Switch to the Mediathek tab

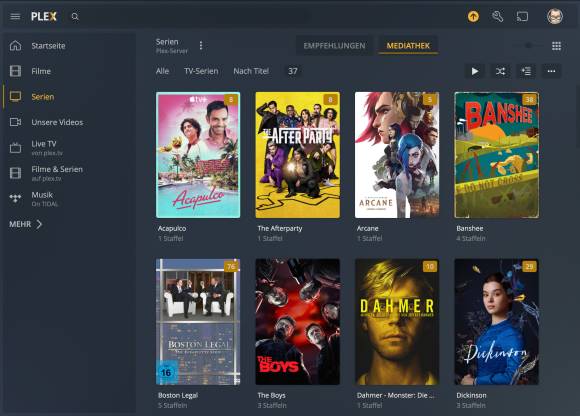(408, 46)
